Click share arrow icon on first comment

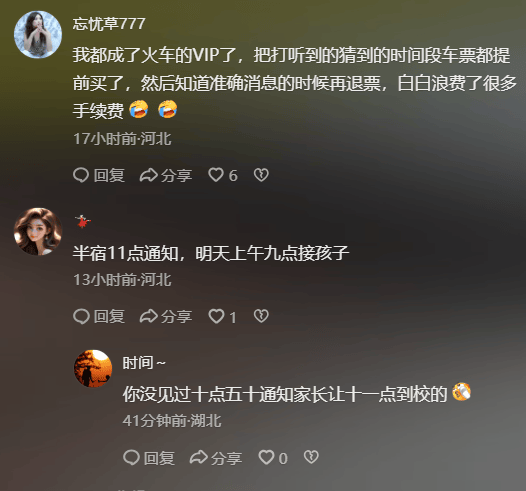(149, 175)
